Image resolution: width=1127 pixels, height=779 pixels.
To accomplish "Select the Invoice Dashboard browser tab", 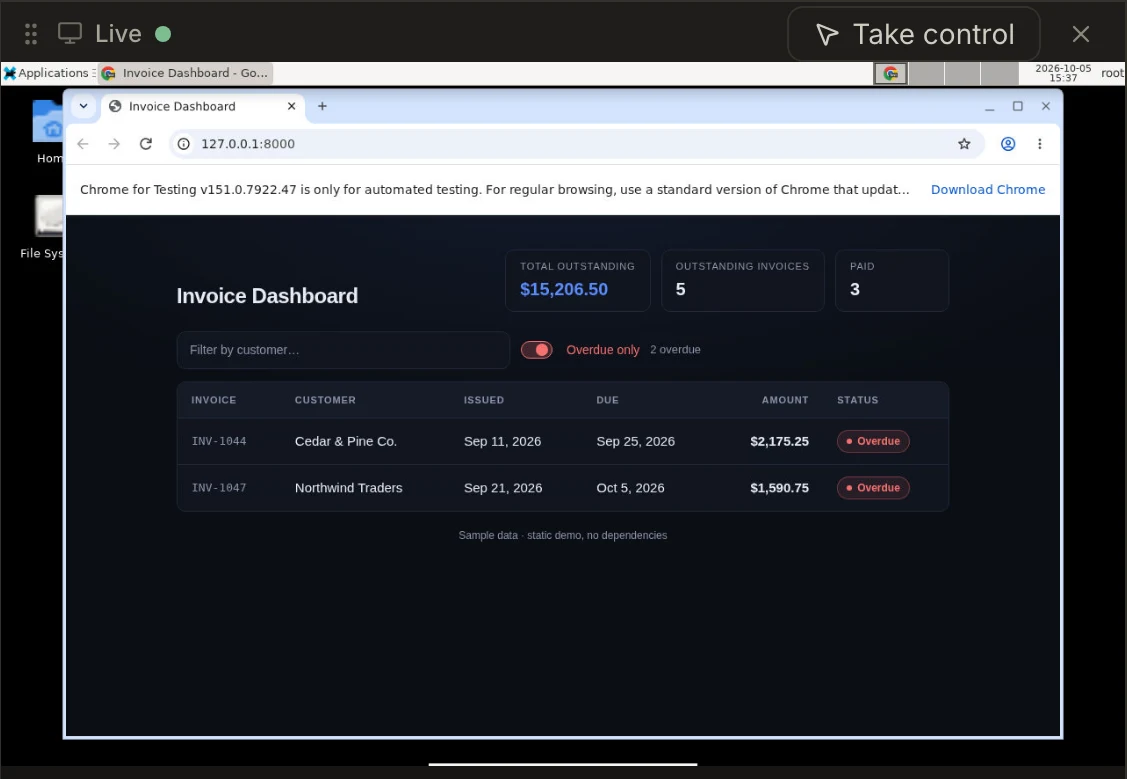I will coord(203,106).
